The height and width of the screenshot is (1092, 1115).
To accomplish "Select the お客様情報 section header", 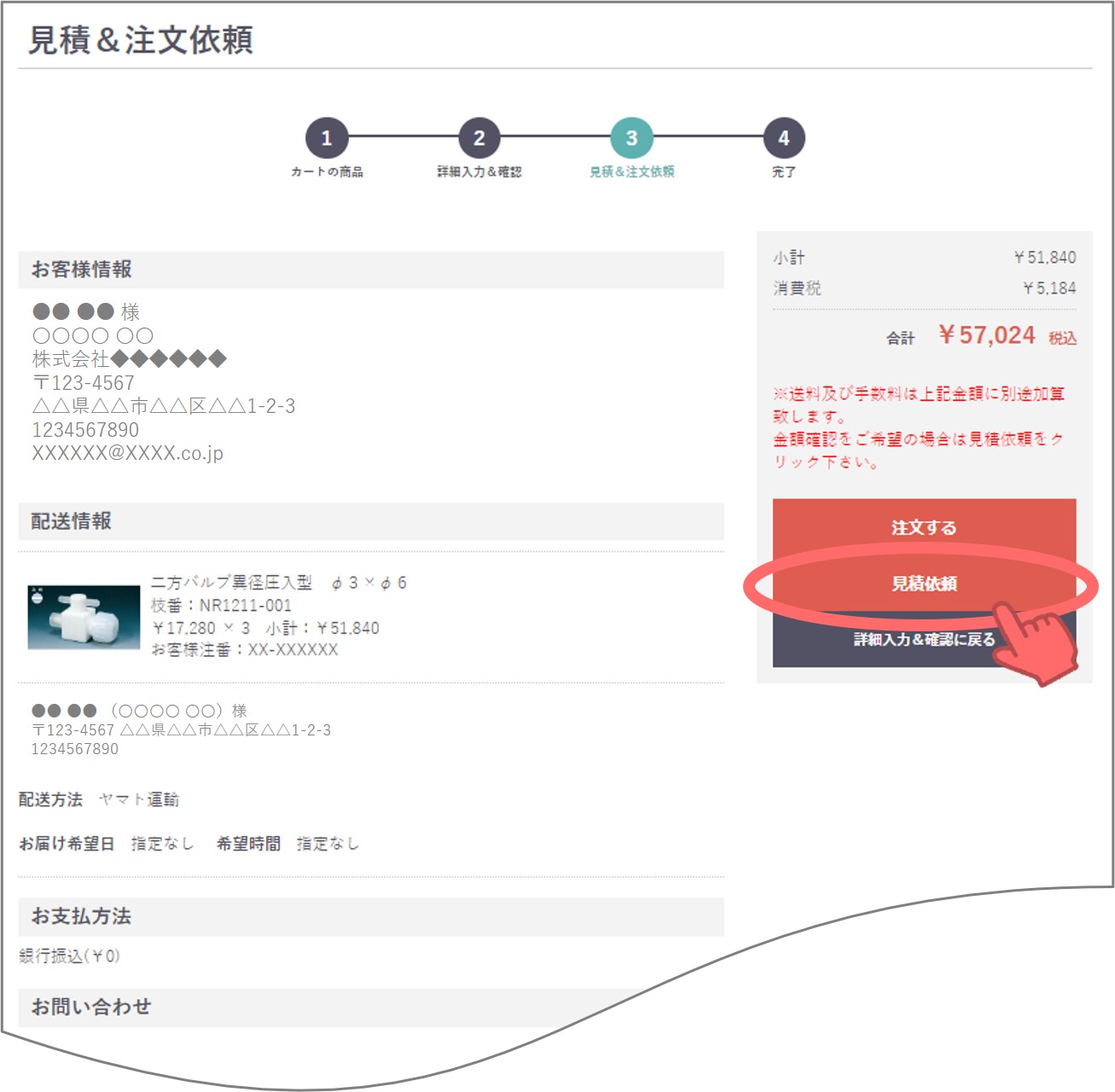I will [82, 270].
